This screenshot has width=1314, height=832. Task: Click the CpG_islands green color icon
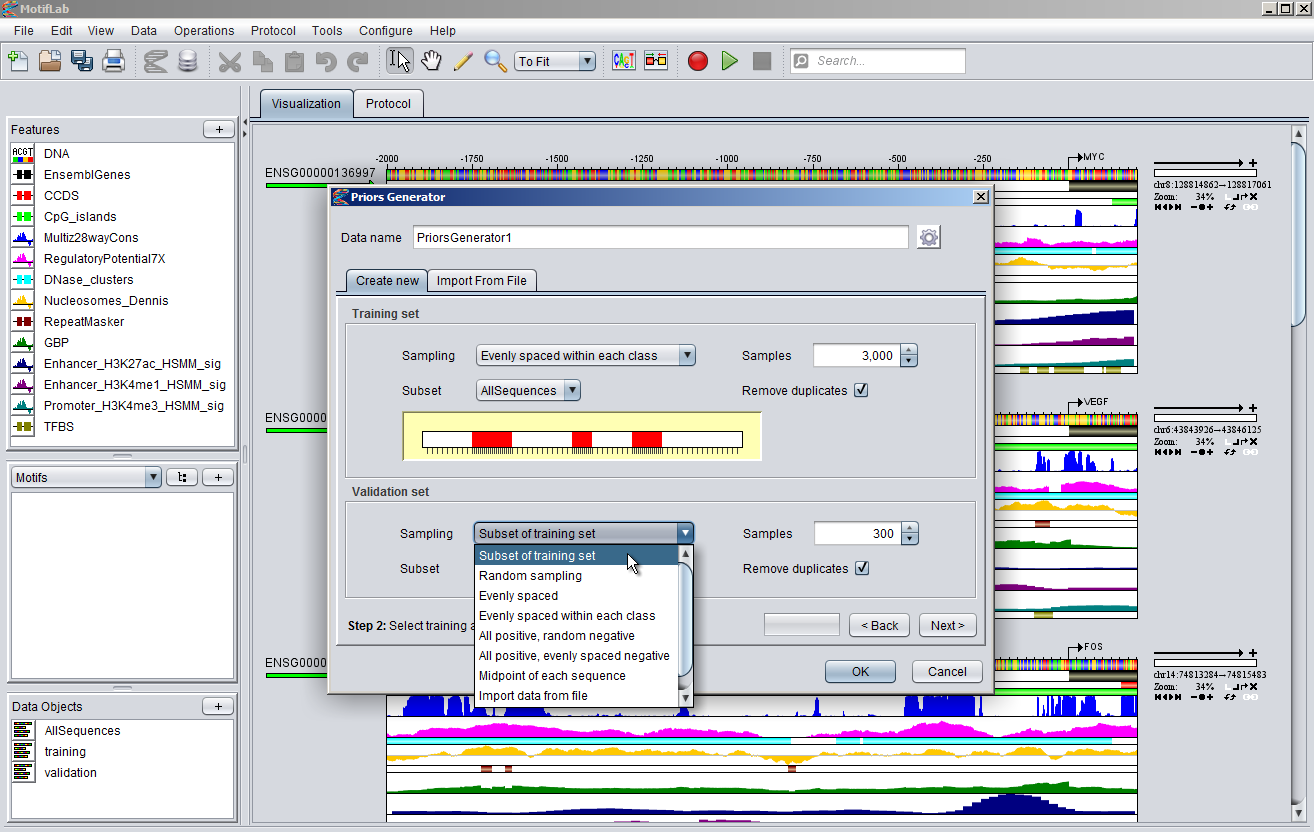point(23,217)
